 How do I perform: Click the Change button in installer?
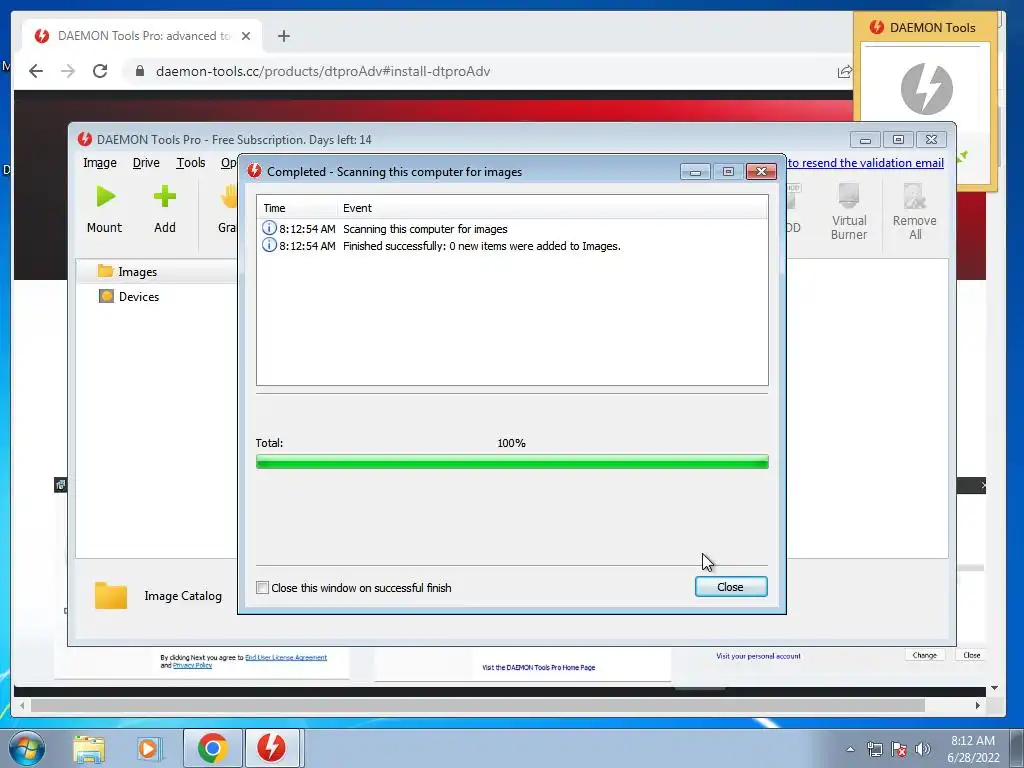pyautogui.click(x=924, y=655)
